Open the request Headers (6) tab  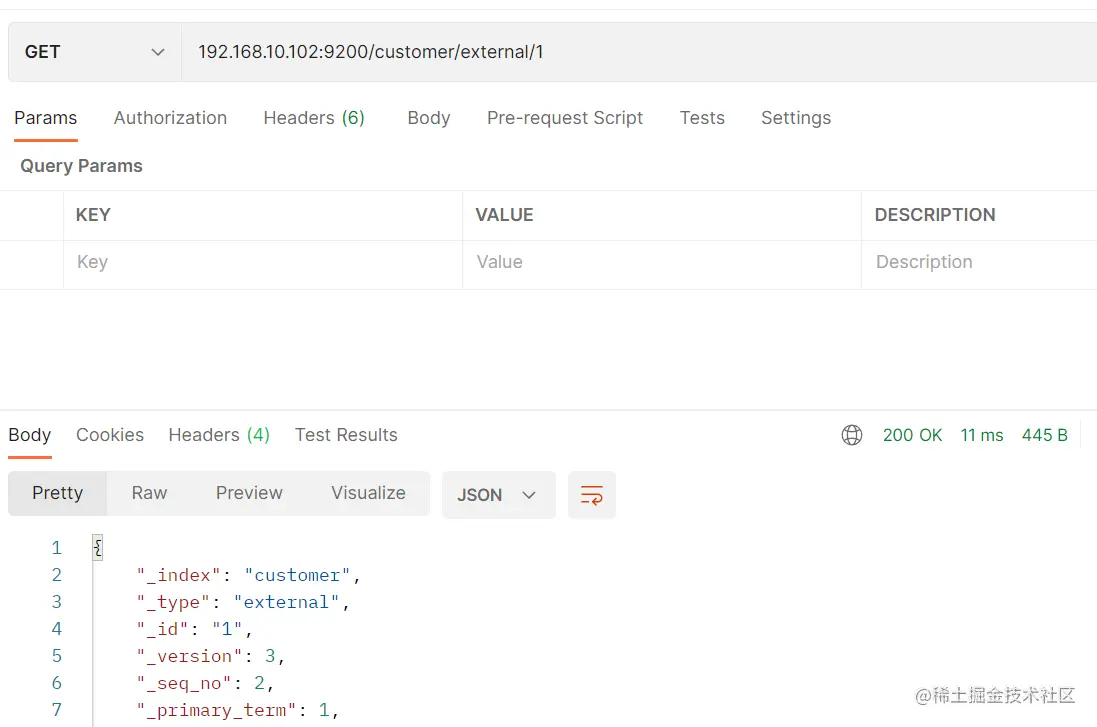pos(314,118)
